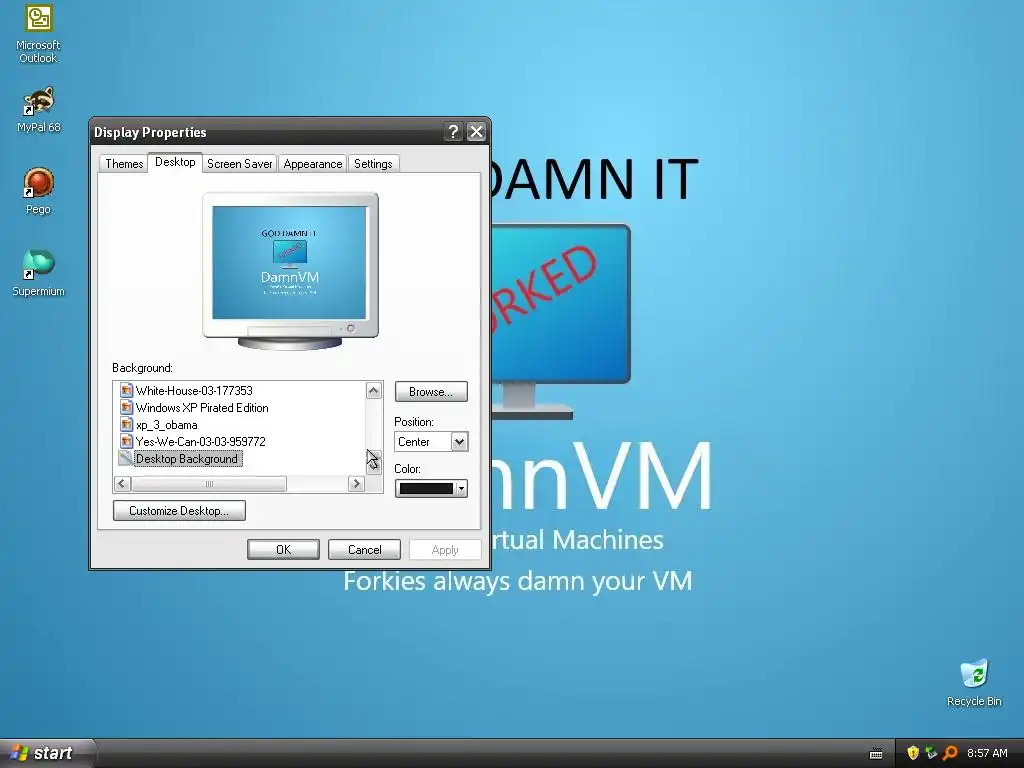Viewport: 1024px width, 768px height.
Task: Click the 8:57 AM system clock
Action: [x=987, y=753]
